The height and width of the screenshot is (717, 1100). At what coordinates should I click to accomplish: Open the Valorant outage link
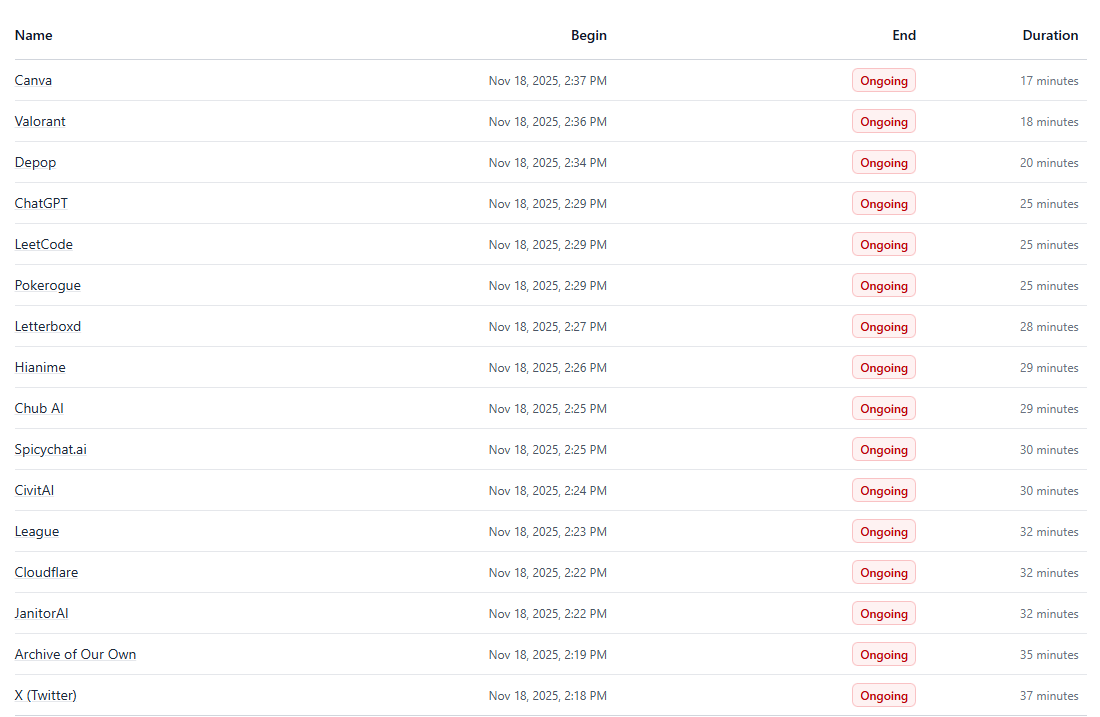pos(40,121)
